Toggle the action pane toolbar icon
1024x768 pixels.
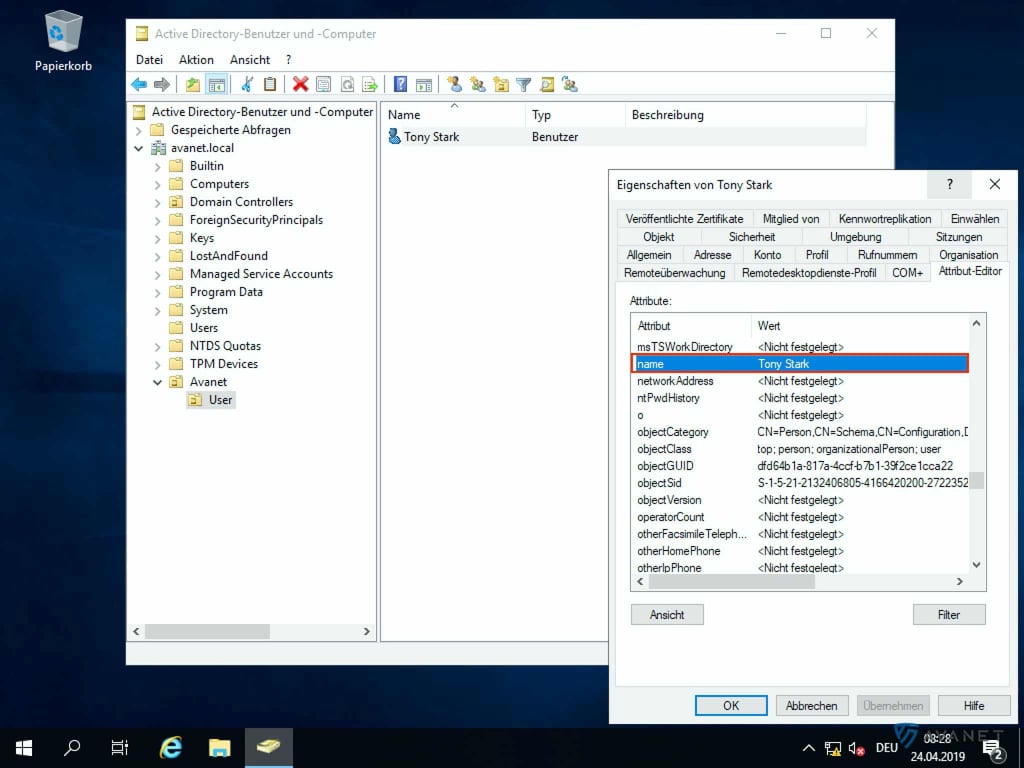tap(424, 84)
